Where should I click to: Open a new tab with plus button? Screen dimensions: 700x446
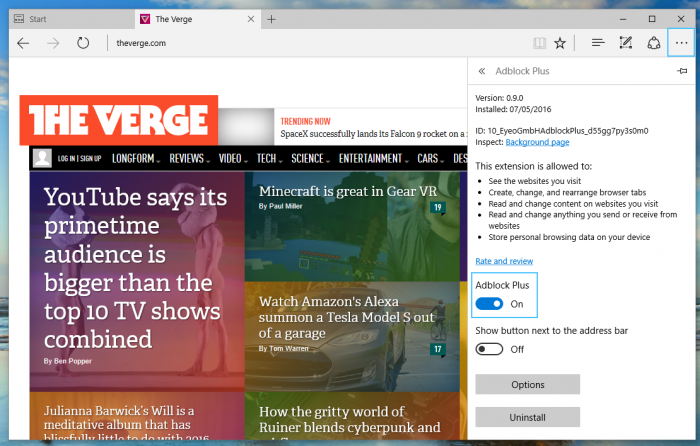[272, 19]
